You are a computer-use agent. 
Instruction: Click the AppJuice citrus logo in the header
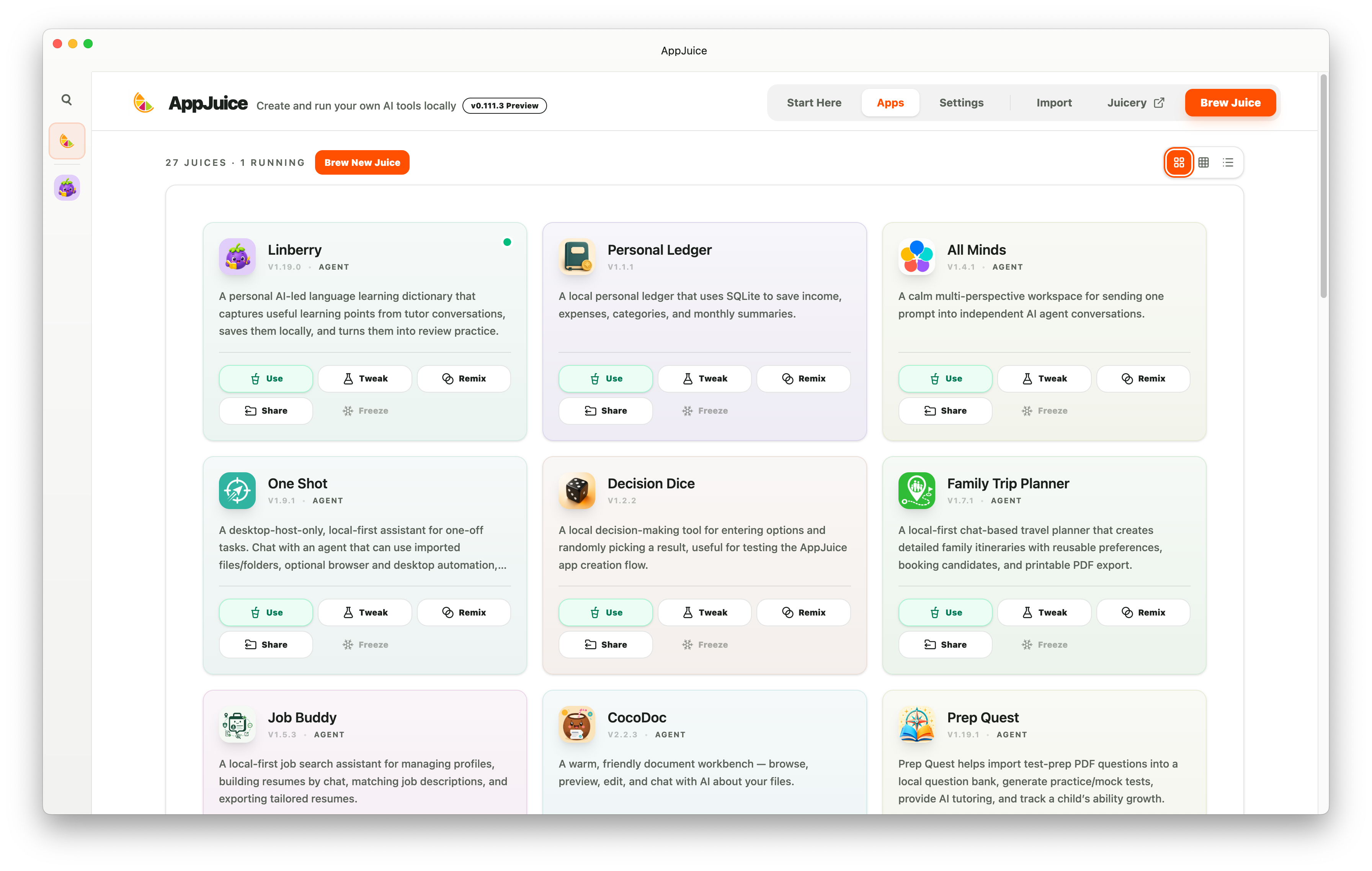pos(144,103)
